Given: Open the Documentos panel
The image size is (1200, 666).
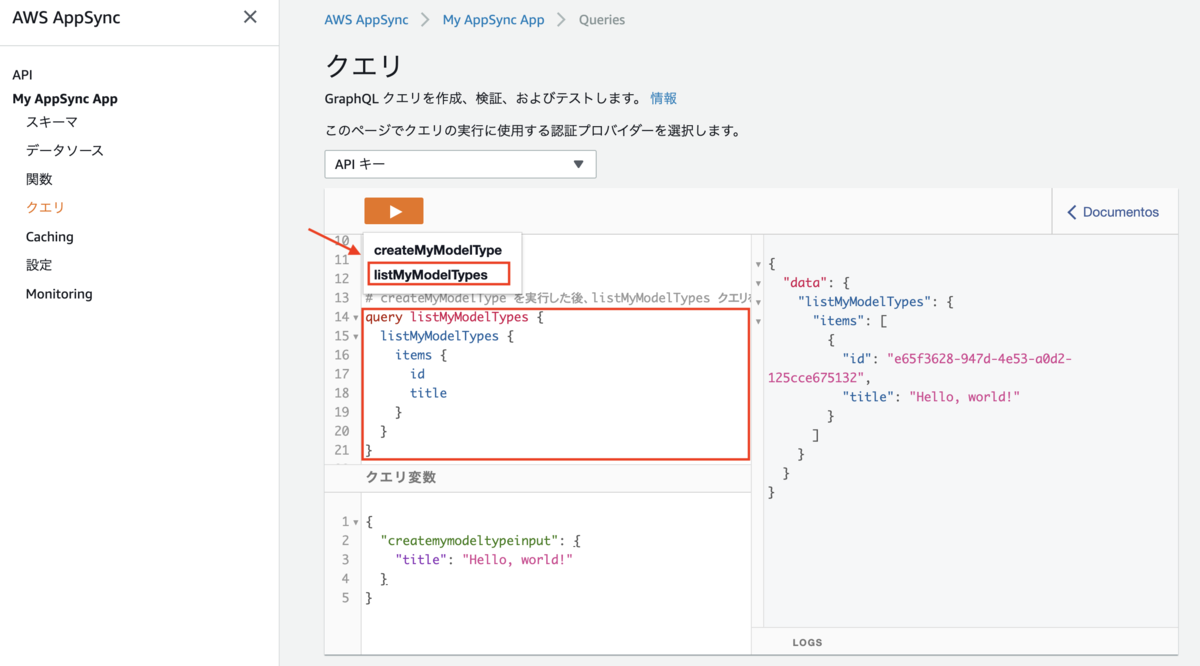Looking at the screenshot, I should (1113, 212).
